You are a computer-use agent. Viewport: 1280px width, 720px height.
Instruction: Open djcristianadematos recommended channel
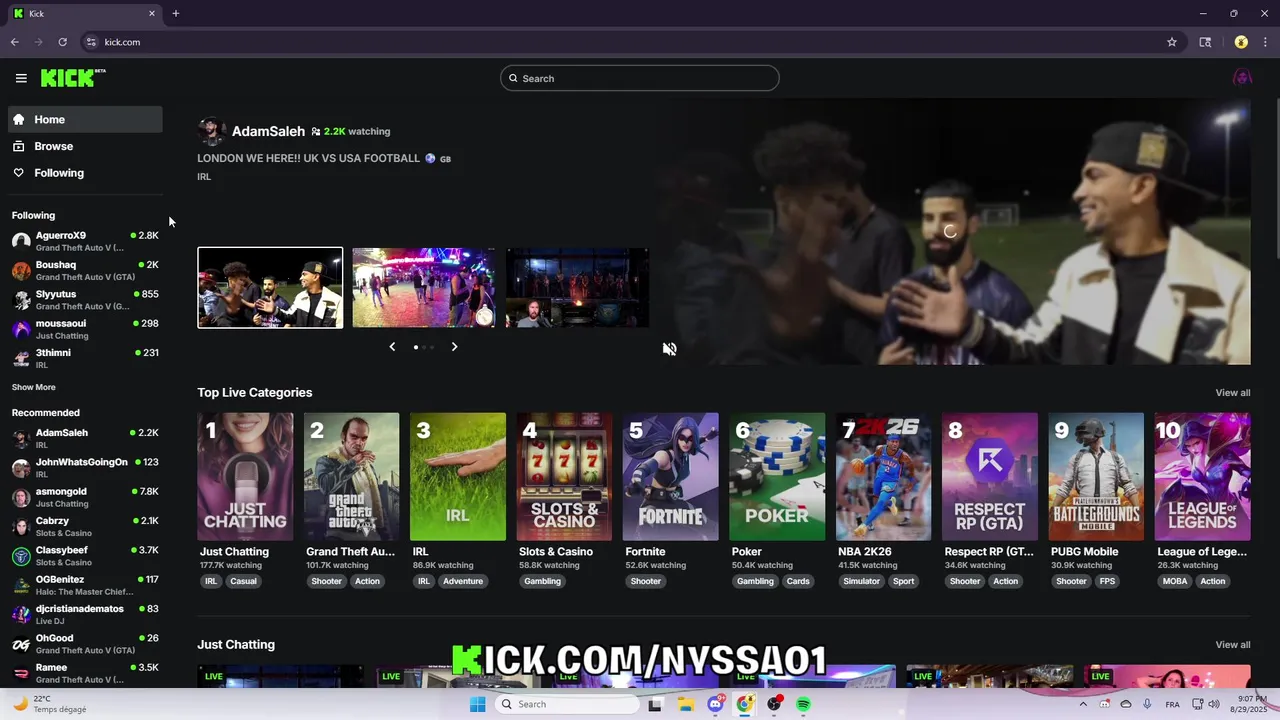pyautogui.click(x=85, y=614)
